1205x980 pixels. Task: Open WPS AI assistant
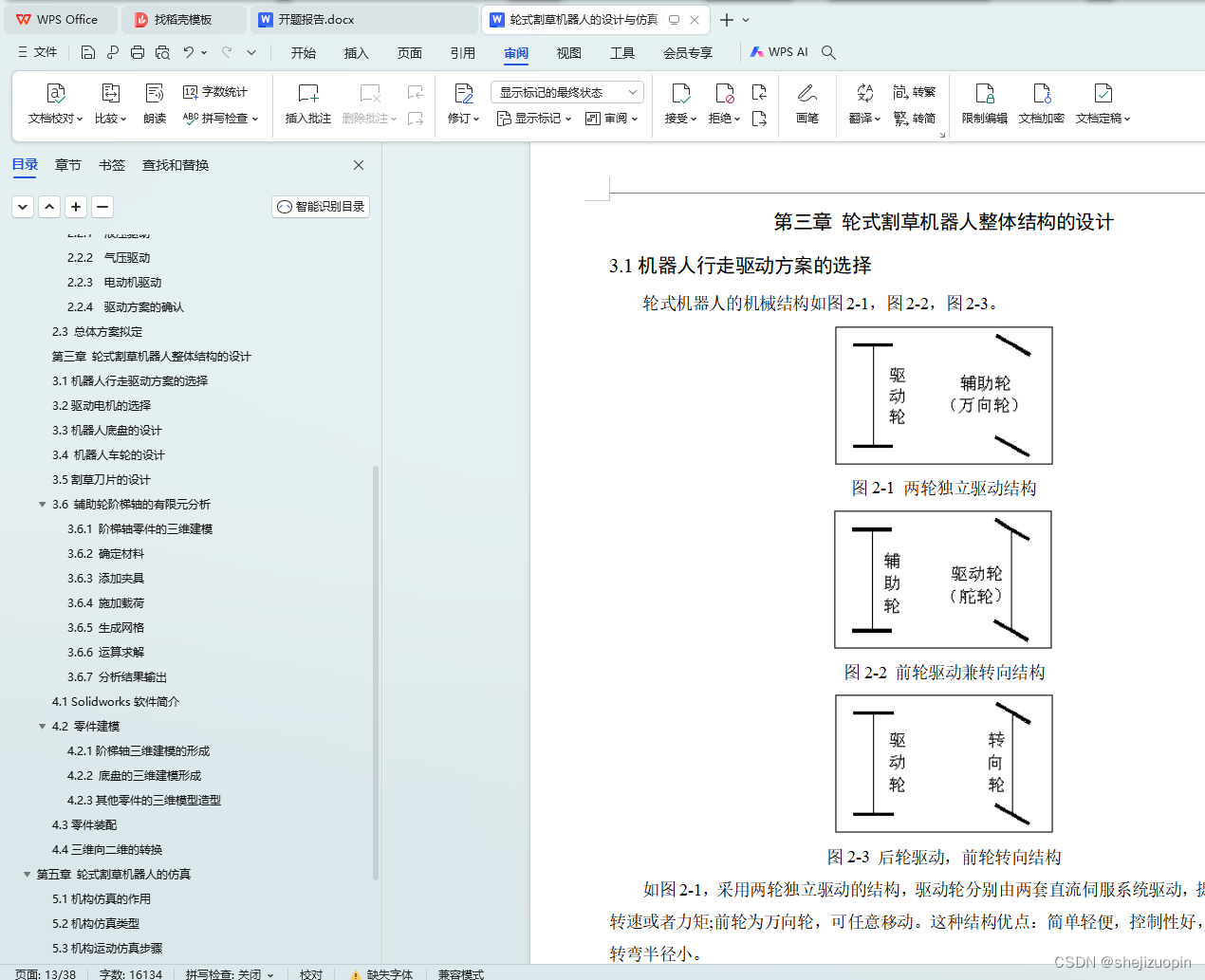click(779, 52)
